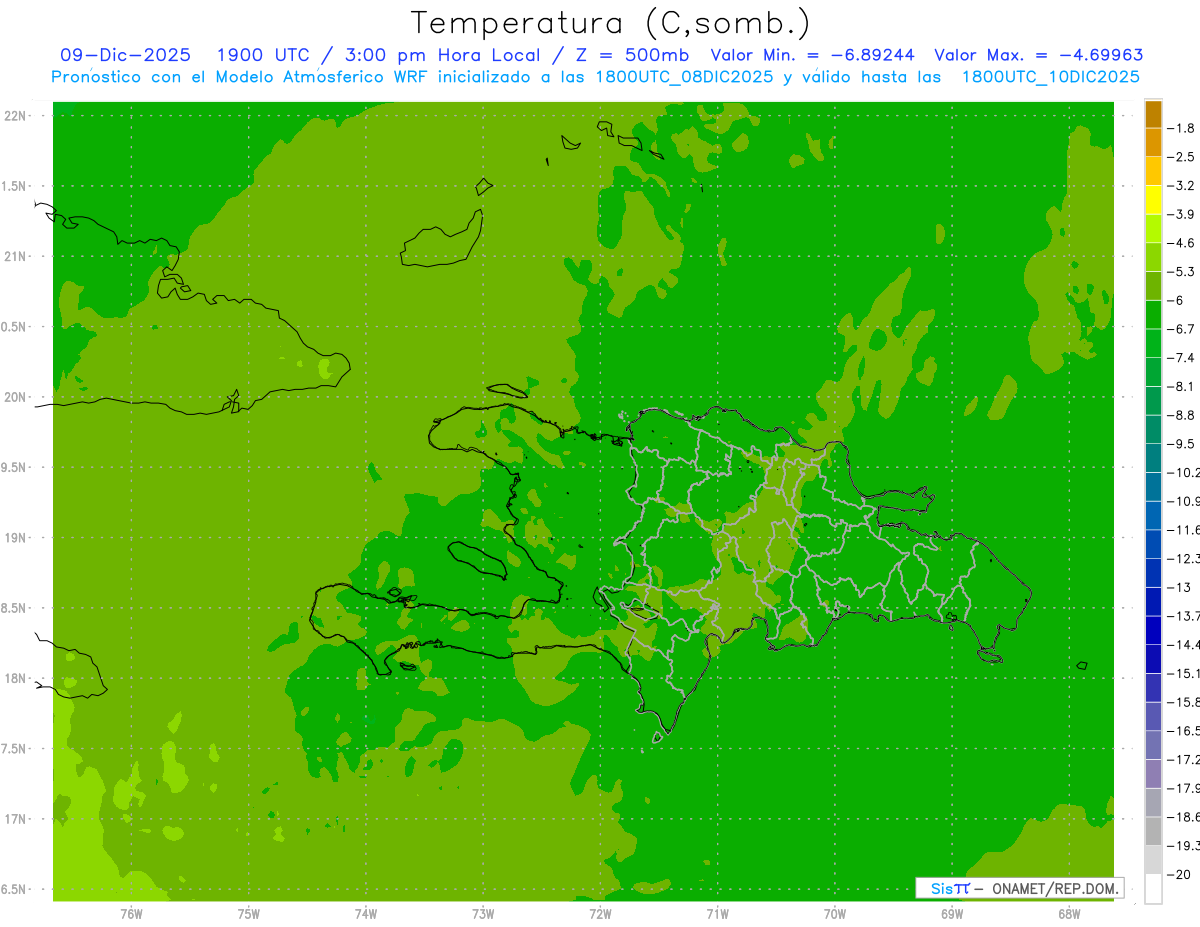Click the "75W" longitude label

[x=249, y=913]
